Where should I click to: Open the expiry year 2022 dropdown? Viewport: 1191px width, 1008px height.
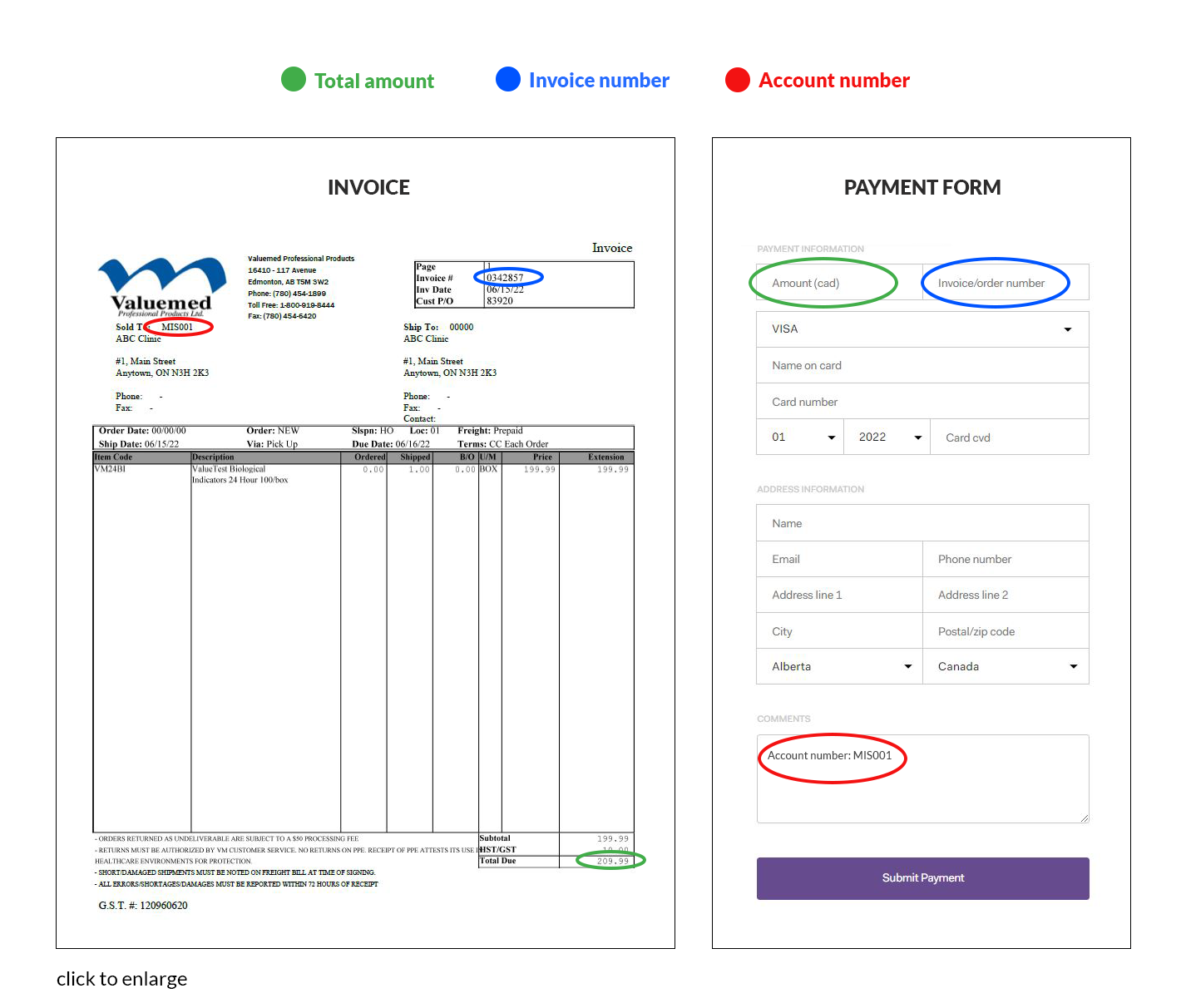click(887, 437)
